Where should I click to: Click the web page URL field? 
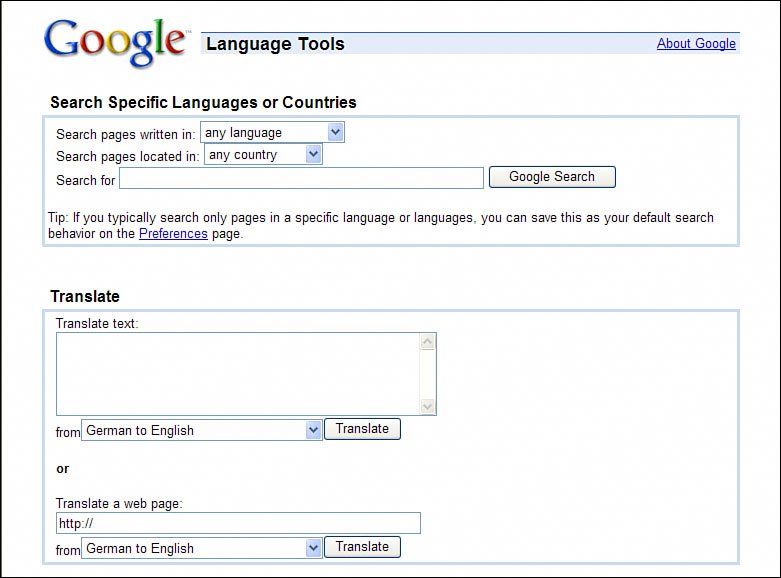238,523
